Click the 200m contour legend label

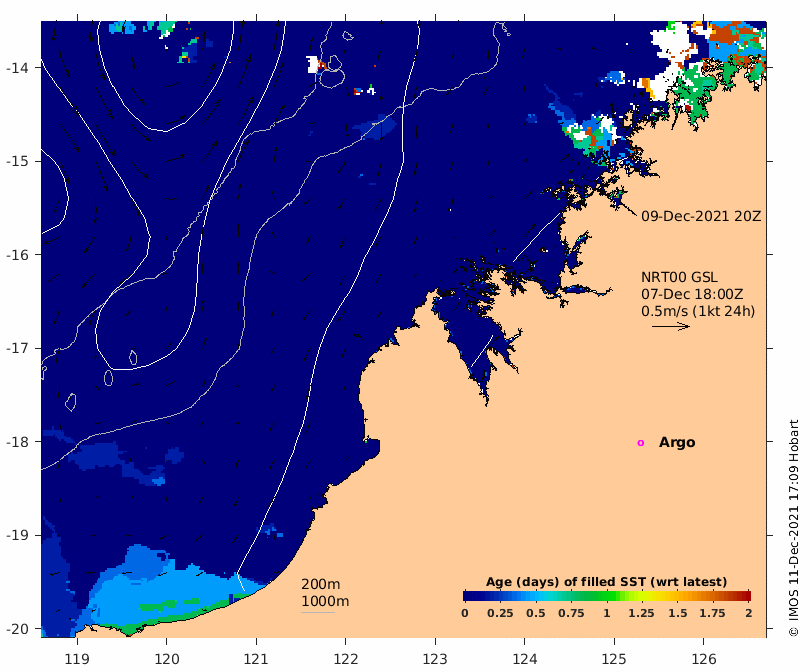pyautogui.click(x=320, y=584)
